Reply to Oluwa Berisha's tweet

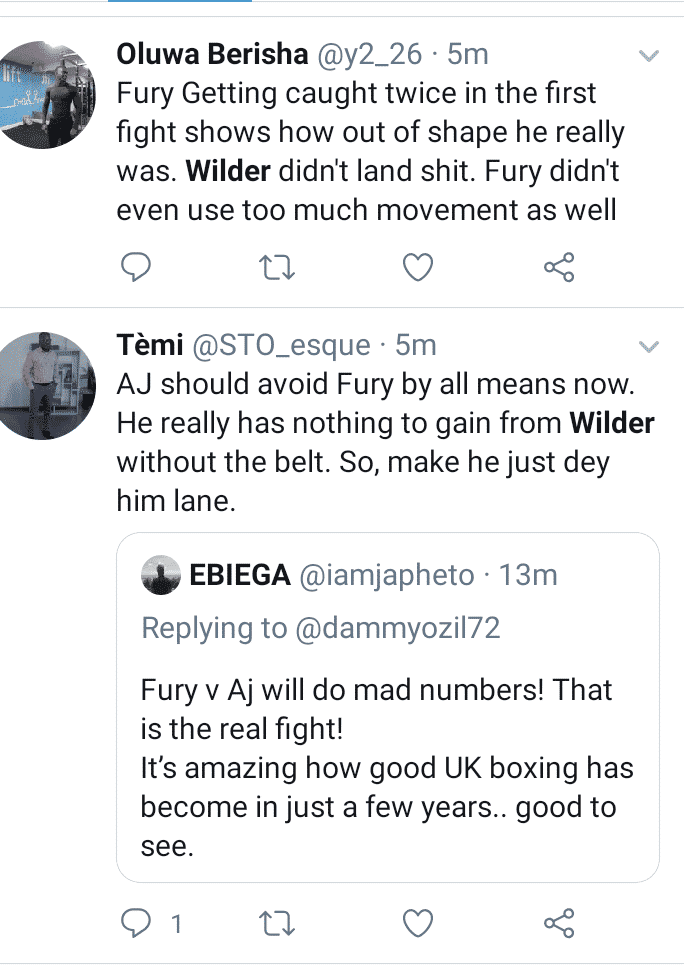[x=136, y=267]
